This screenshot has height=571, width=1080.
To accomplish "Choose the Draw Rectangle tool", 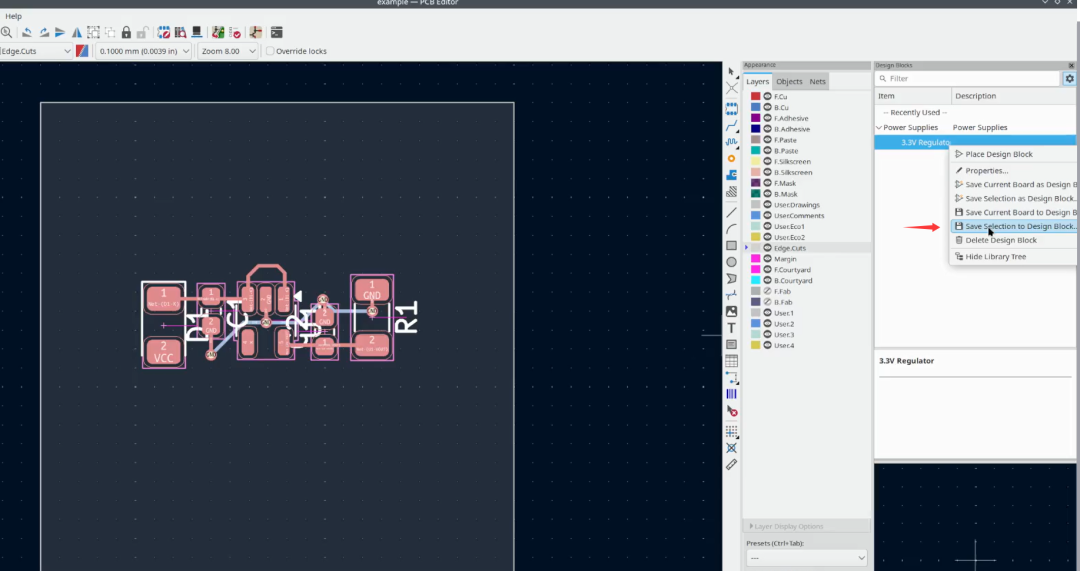I will (x=731, y=245).
